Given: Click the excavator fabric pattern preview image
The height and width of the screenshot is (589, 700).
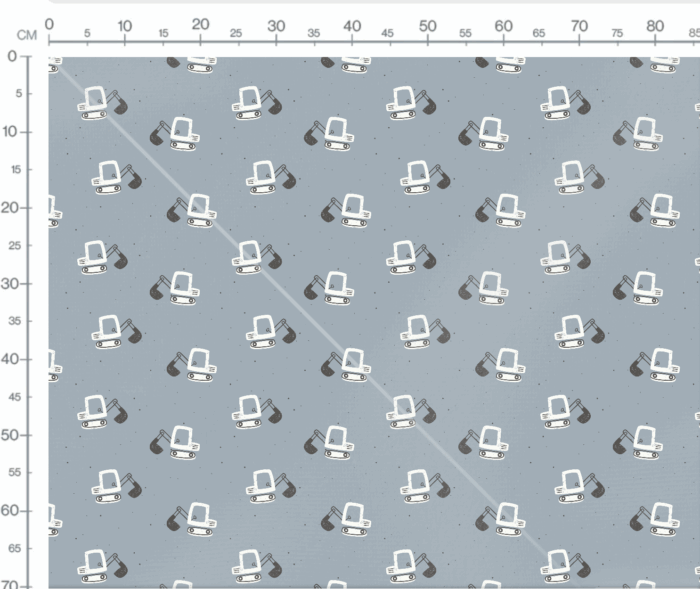Looking at the screenshot, I should tap(374, 322).
